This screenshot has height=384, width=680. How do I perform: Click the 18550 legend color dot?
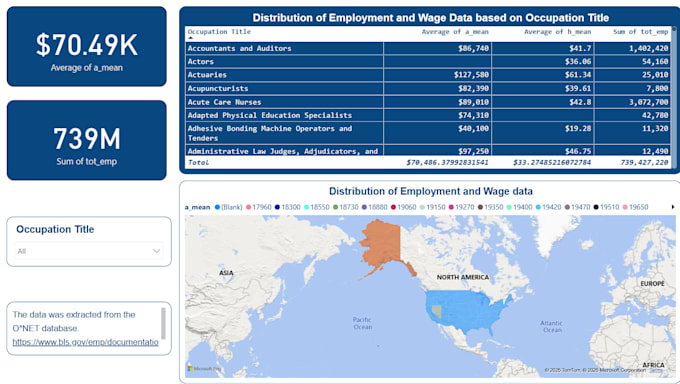tap(306, 207)
